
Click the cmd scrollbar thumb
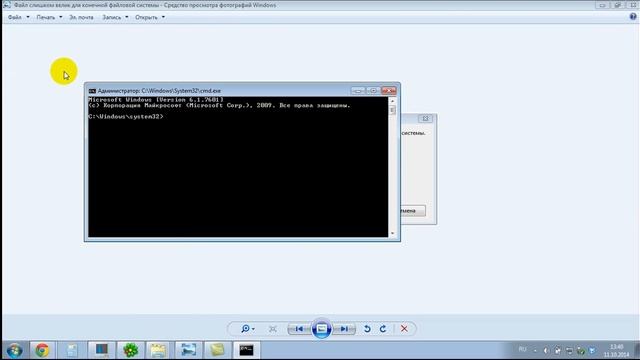pyautogui.click(x=392, y=110)
